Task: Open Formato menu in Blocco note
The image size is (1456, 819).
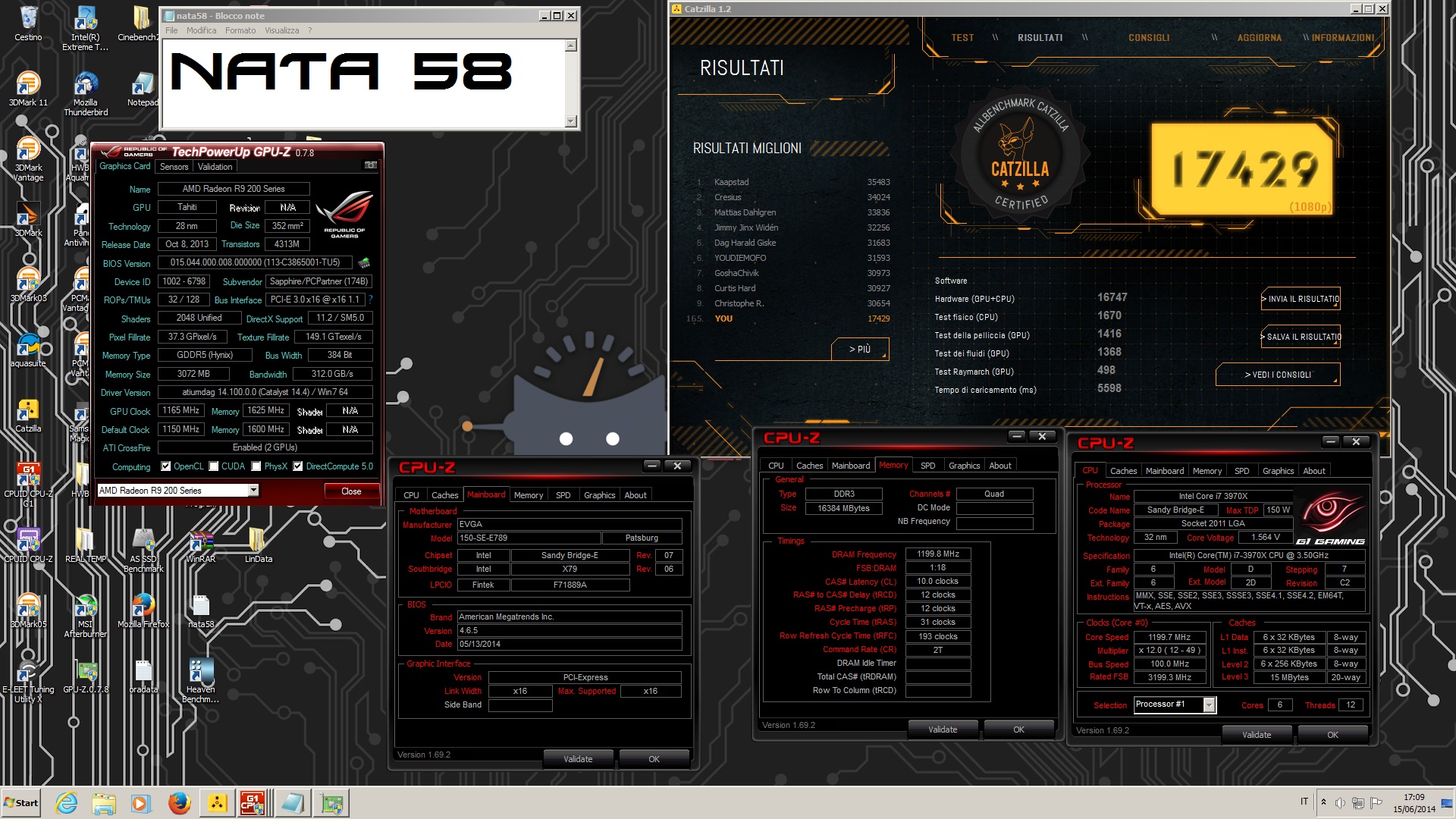Action: 240,30
